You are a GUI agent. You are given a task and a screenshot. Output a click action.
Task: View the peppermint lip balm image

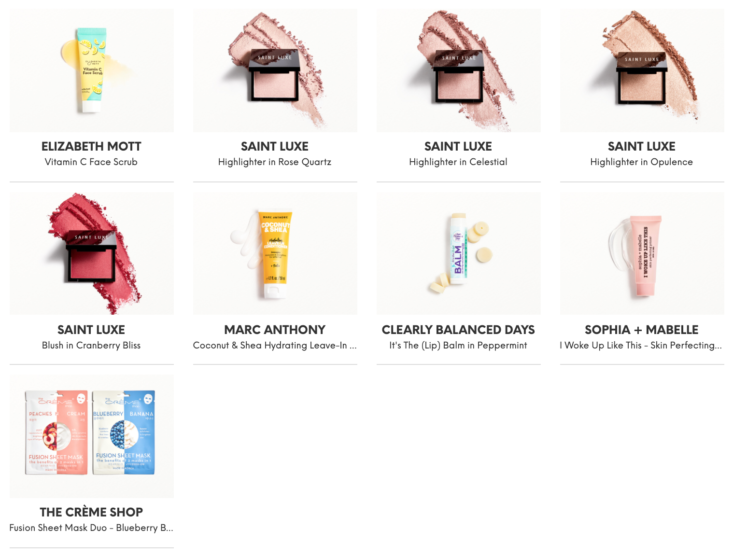point(459,253)
